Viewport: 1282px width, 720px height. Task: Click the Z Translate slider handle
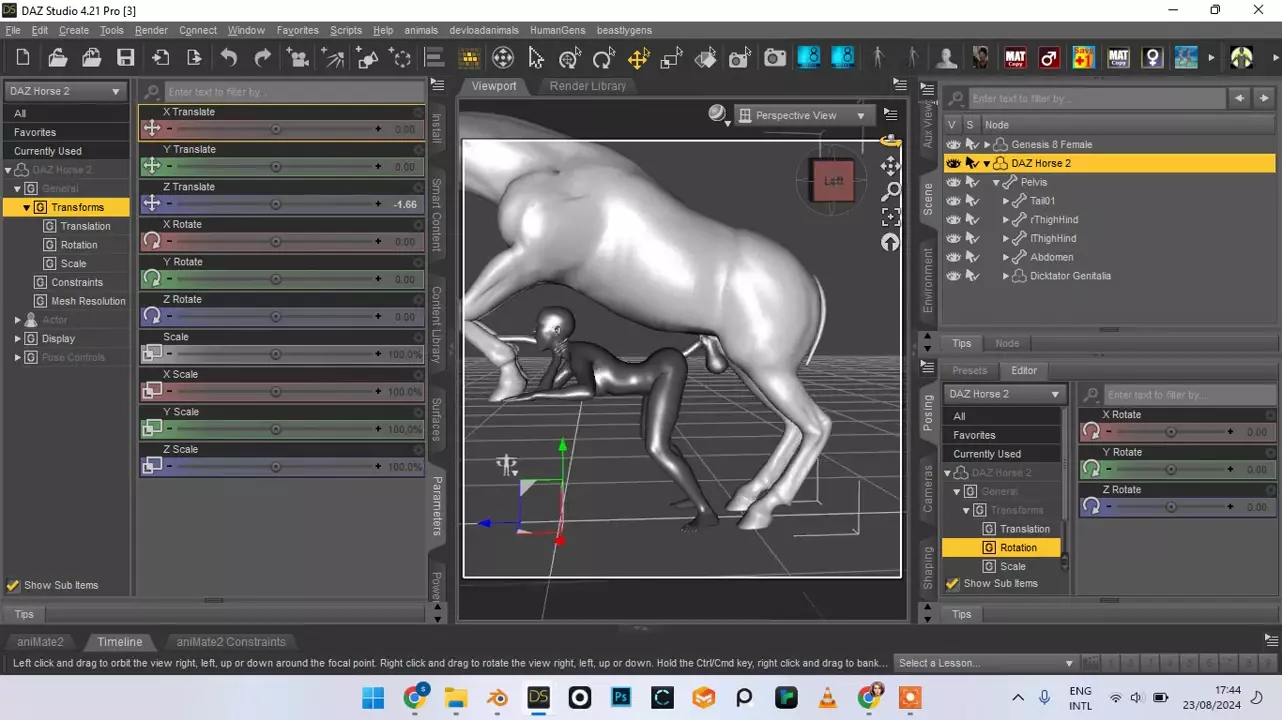276,204
